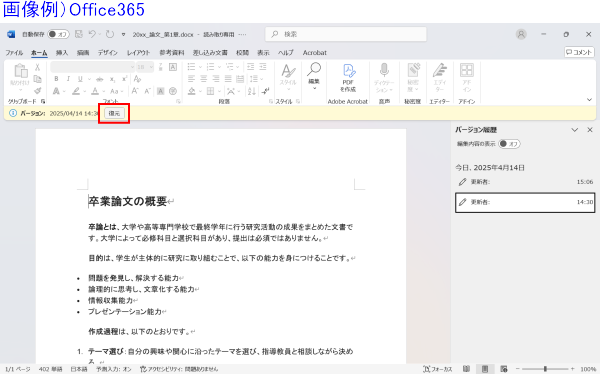Click the 復元 restore button
The image size is (600, 374).
114,113
